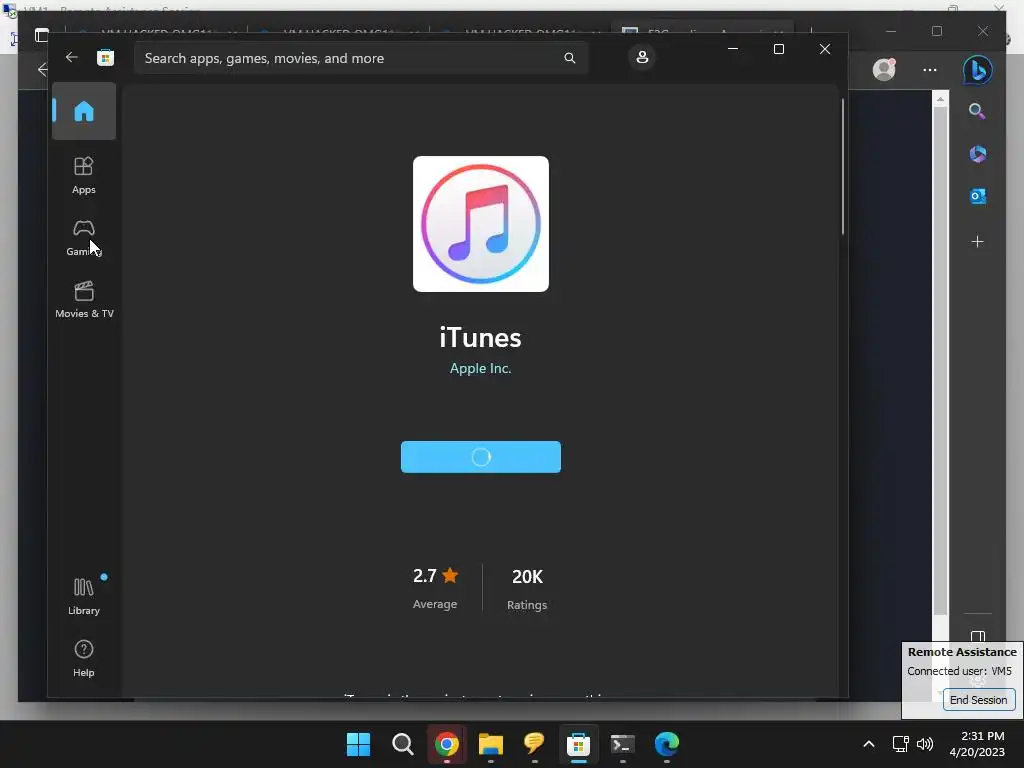Image resolution: width=1024 pixels, height=768 pixels.
Task: Open the Library in Store sidebar
Action: point(84,596)
